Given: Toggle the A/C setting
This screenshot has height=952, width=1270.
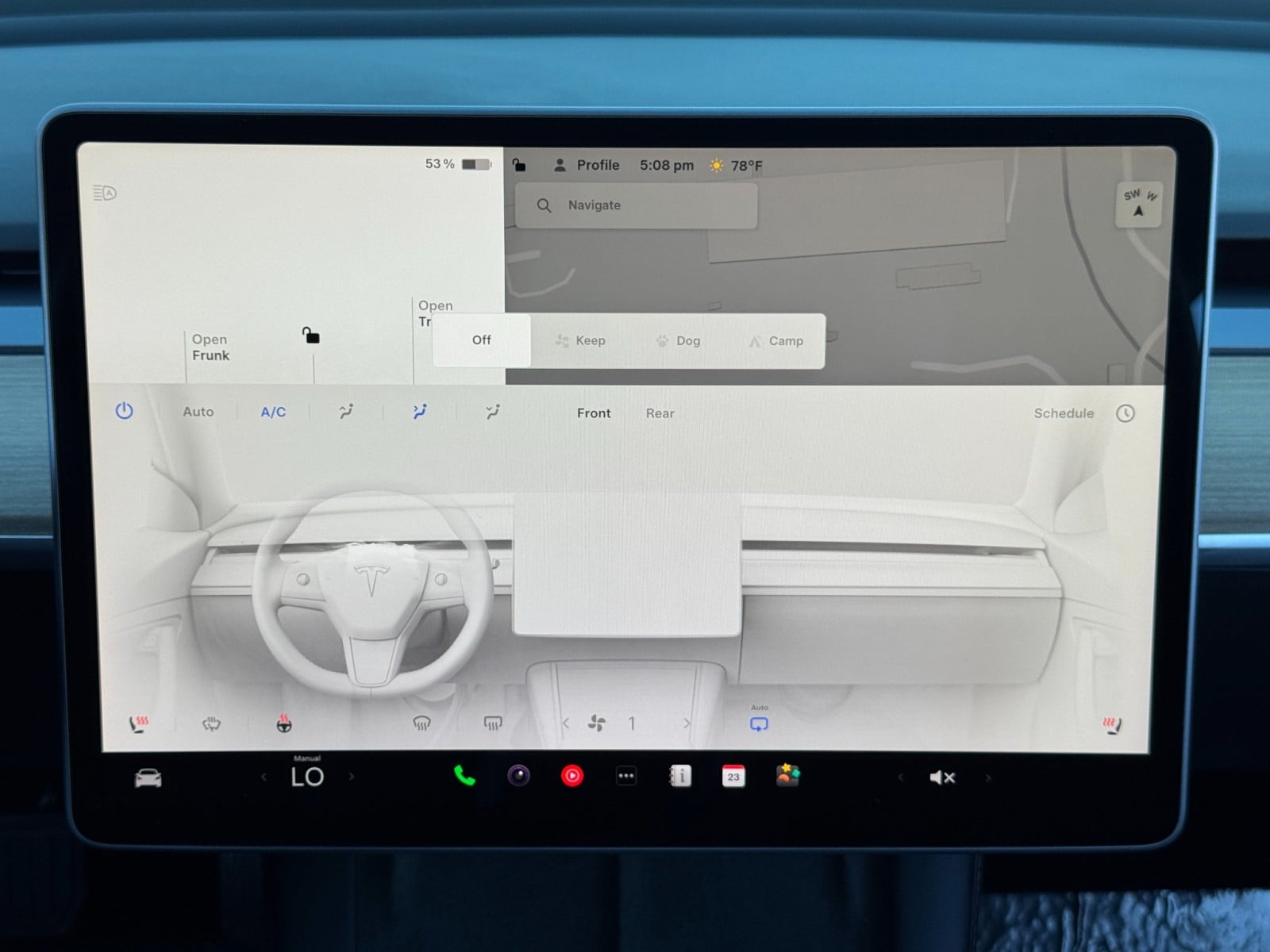Looking at the screenshot, I should pos(273,412).
